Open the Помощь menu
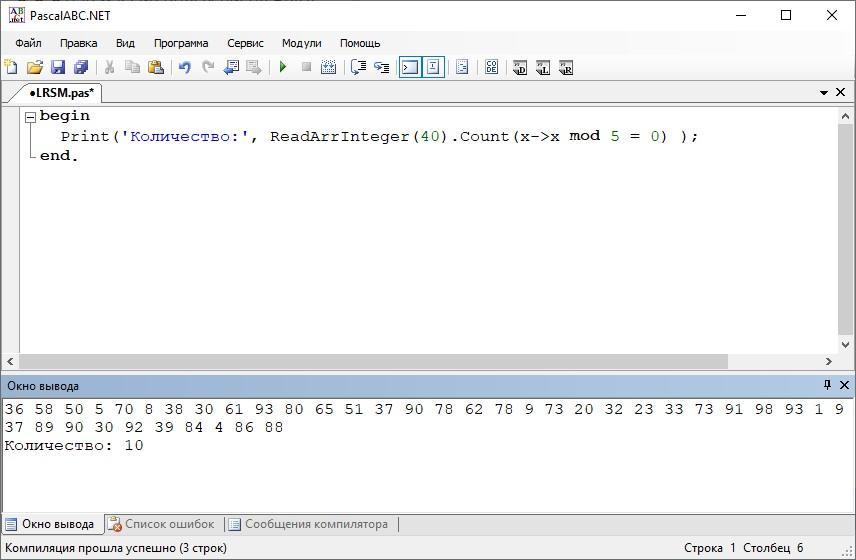This screenshot has height=560, width=856. [360, 43]
